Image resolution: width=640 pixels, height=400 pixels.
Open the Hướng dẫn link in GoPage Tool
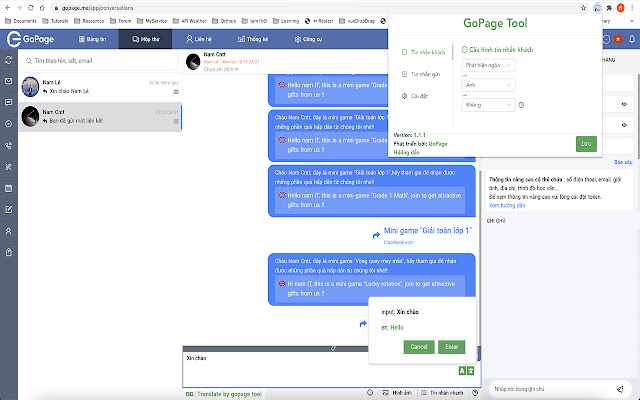pos(406,152)
